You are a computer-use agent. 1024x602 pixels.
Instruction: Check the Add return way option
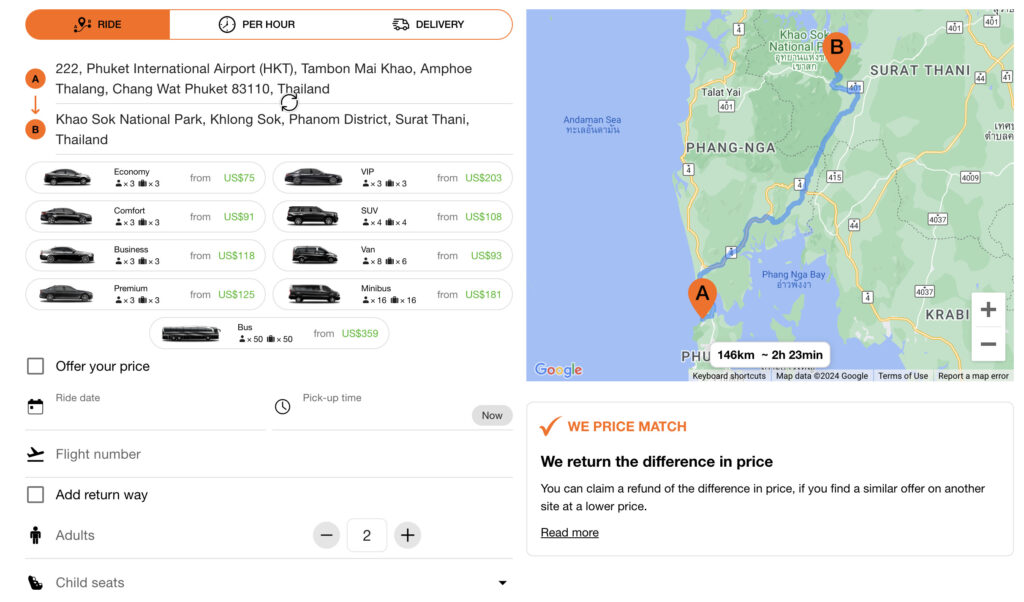coord(36,494)
